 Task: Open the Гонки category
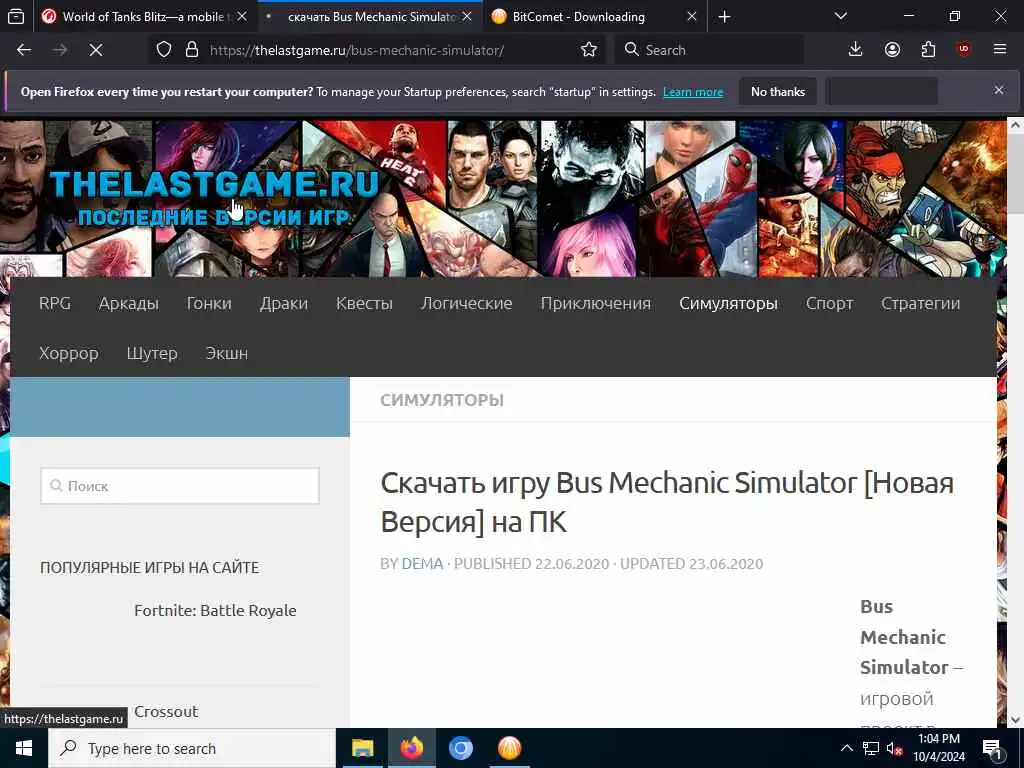coord(209,303)
